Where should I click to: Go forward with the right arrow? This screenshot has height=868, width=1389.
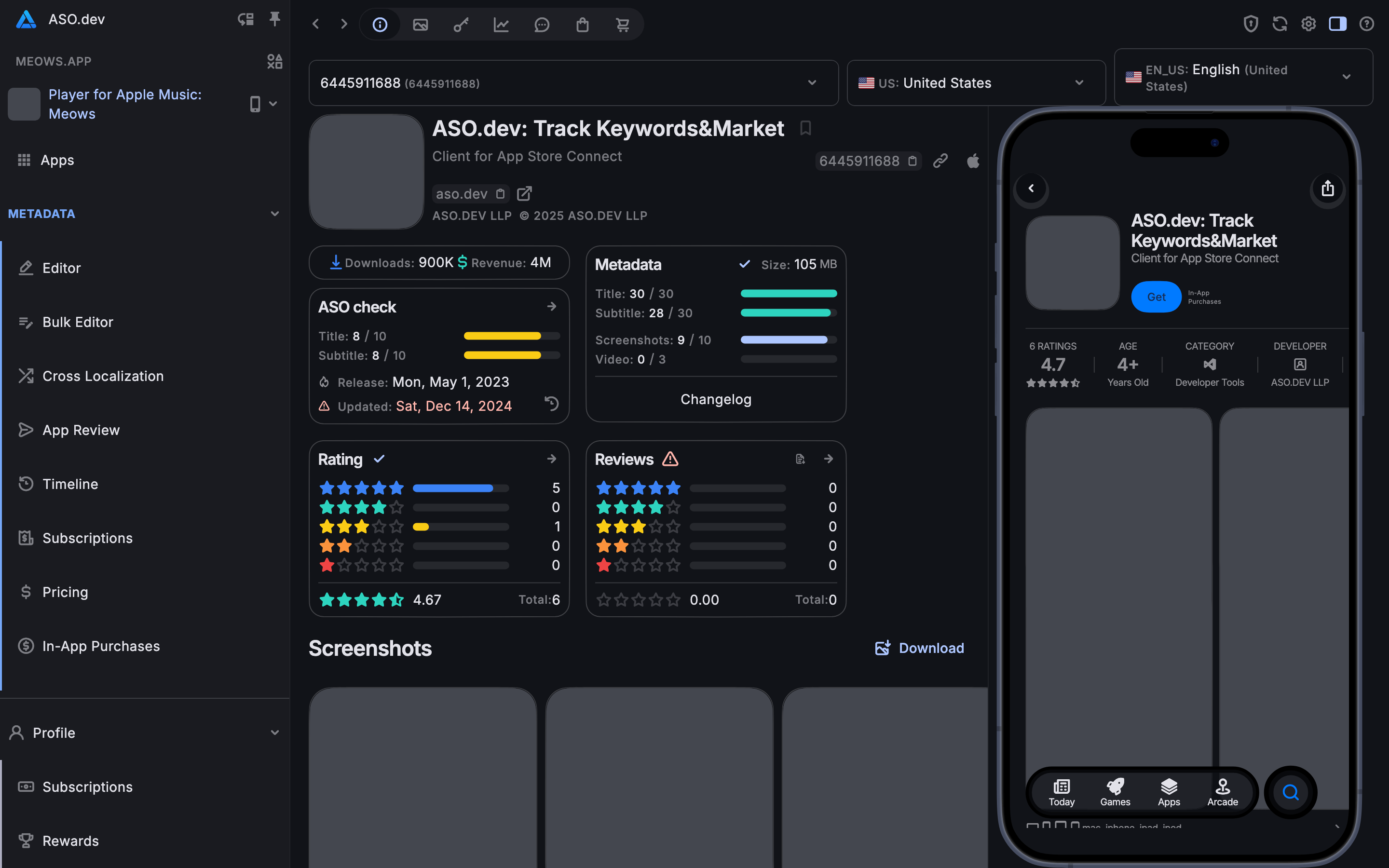[344, 24]
